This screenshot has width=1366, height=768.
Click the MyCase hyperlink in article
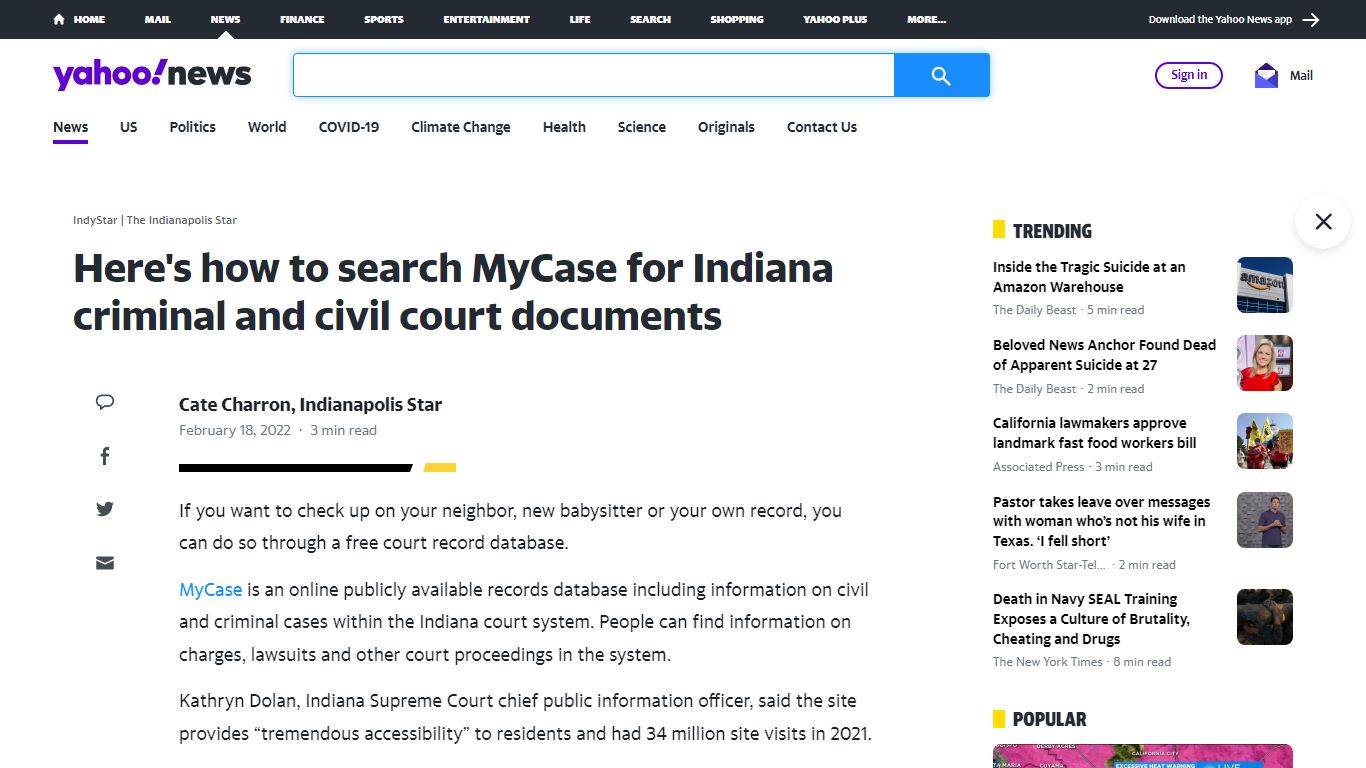[211, 590]
